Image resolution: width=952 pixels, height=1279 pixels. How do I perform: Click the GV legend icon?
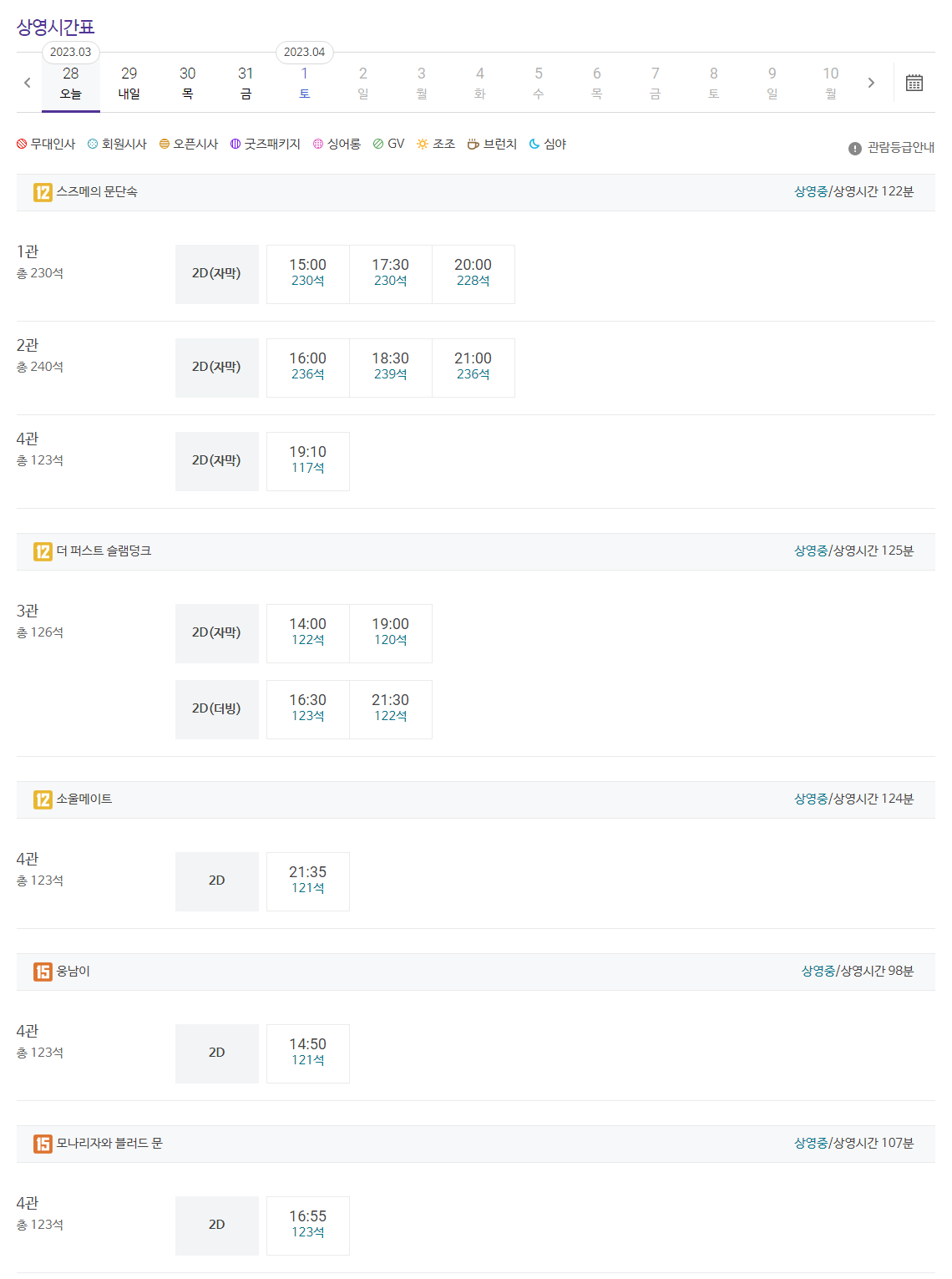378,144
